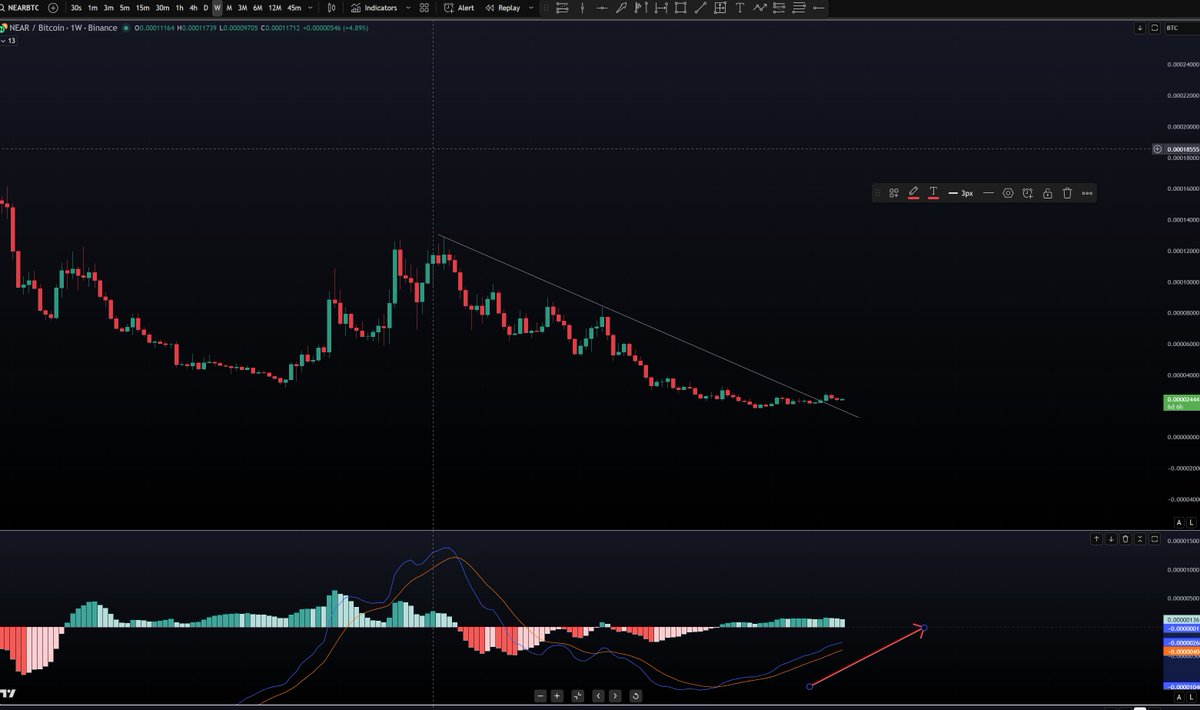Open the NEARBTC symbol search
1200x710 pixels.
pos(22,7)
